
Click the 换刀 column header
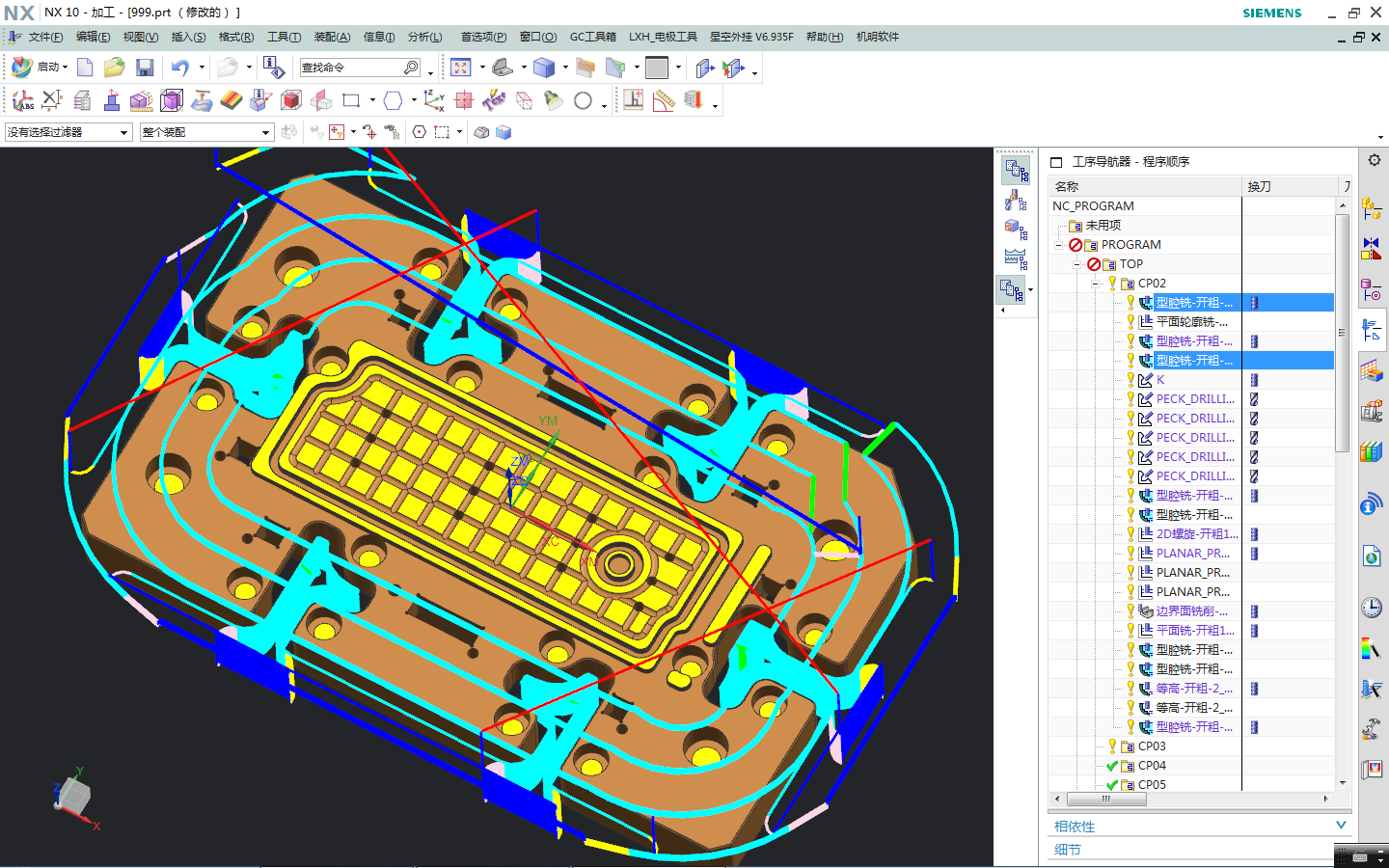(x=1259, y=186)
